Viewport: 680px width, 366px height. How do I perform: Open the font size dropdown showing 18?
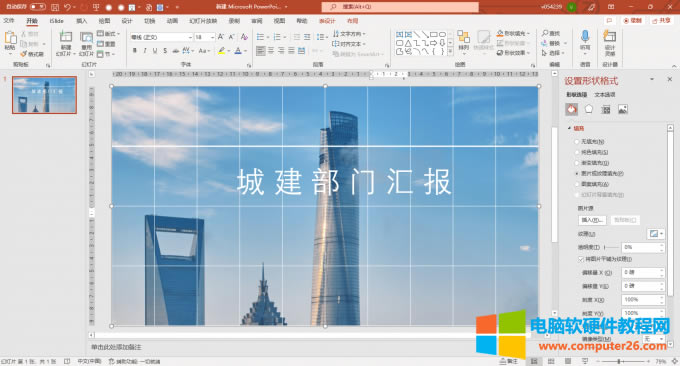point(204,37)
